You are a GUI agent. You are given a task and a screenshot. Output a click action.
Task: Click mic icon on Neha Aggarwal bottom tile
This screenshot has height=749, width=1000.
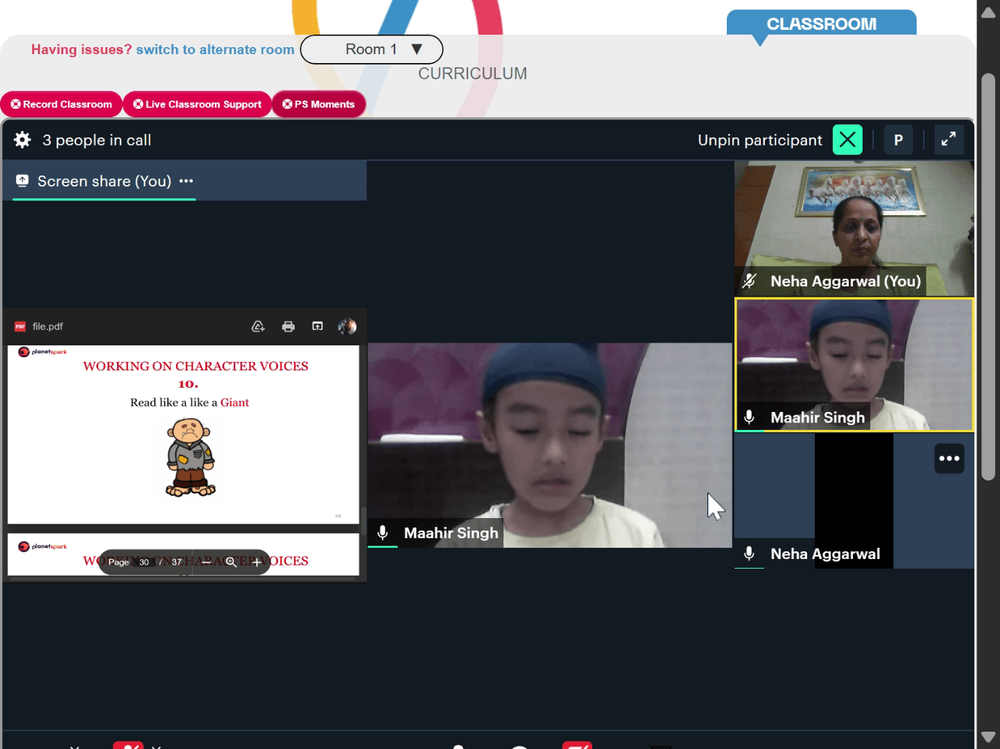pyautogui.click(x=749, y=553)
